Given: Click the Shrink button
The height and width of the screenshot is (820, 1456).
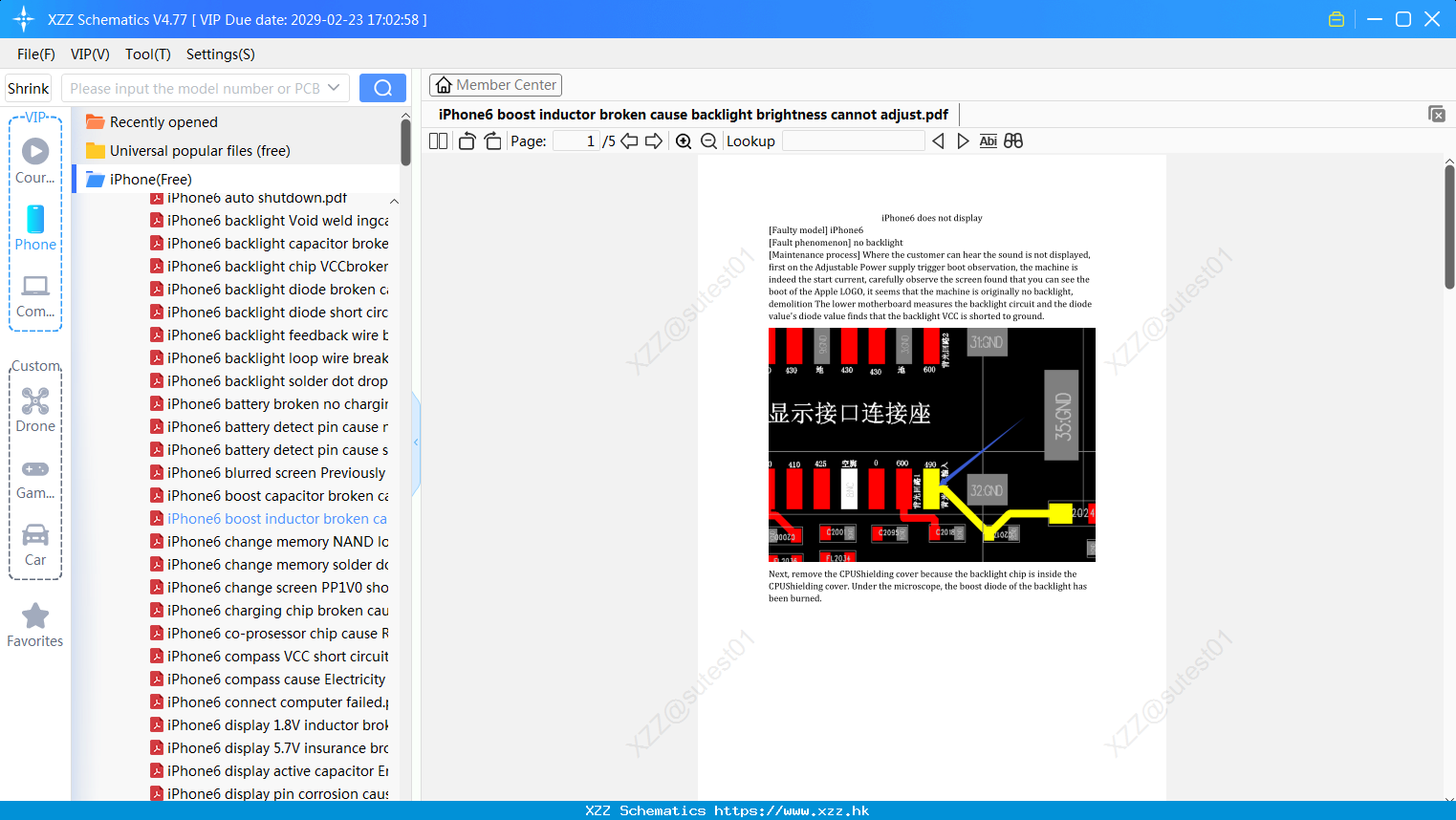Looking at the screenshot, I should tap(28, 88).
